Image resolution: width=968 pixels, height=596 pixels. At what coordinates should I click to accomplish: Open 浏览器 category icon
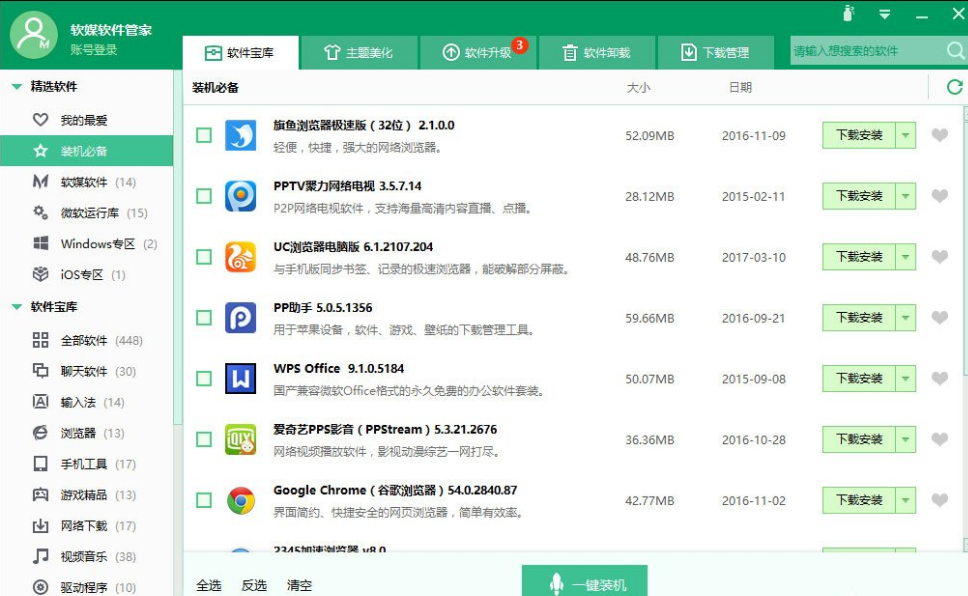pos(41,433)
